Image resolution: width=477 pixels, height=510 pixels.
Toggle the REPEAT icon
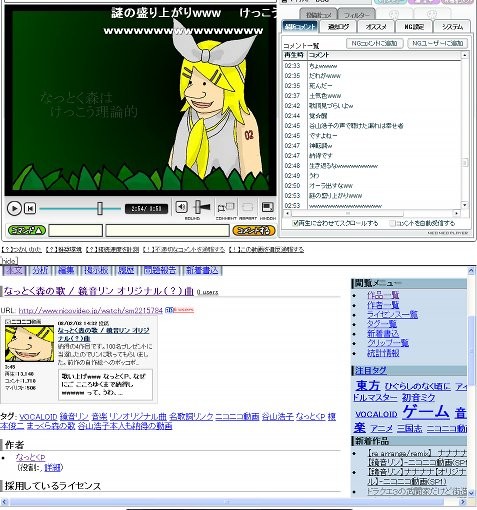point(247,207)
